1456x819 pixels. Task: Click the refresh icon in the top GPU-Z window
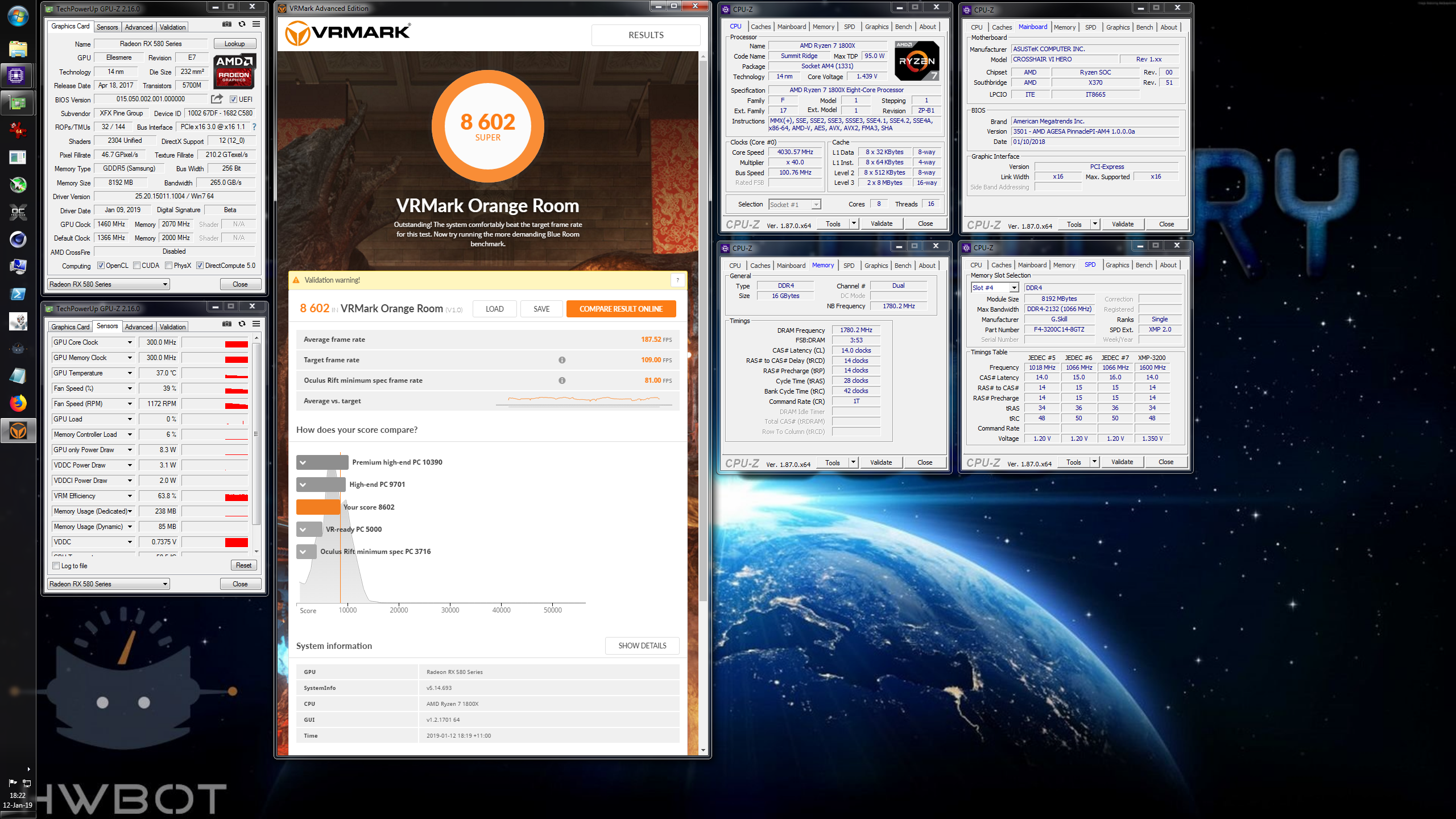[242, 24]
